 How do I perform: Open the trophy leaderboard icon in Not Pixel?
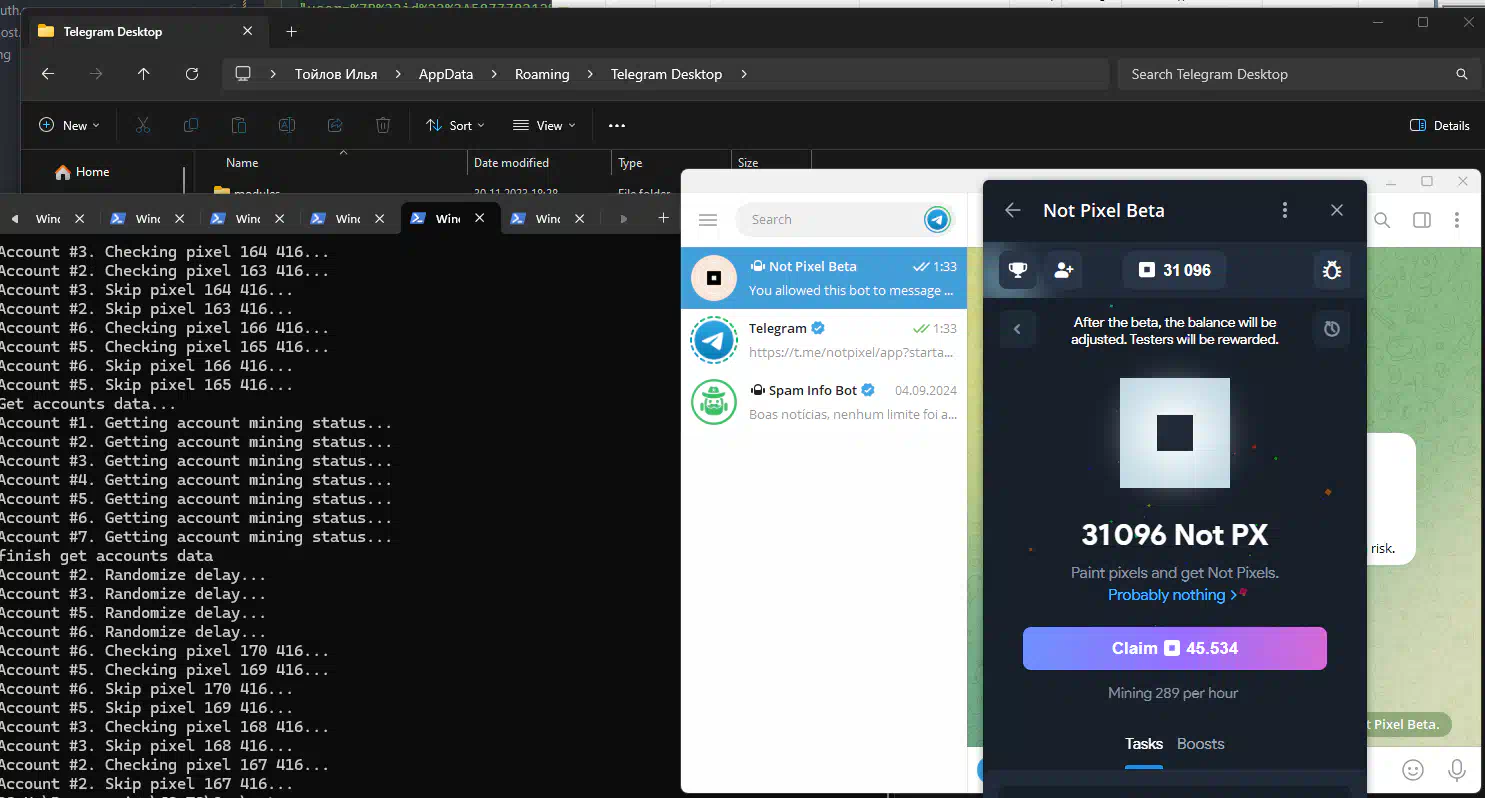coord(1018,270)
